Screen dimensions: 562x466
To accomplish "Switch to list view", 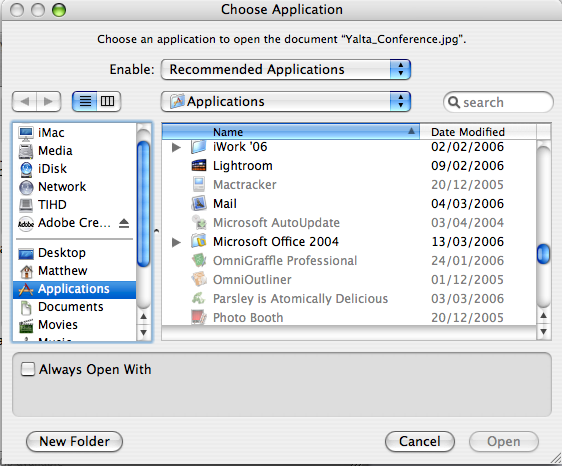I will click(x=85, y=101).
